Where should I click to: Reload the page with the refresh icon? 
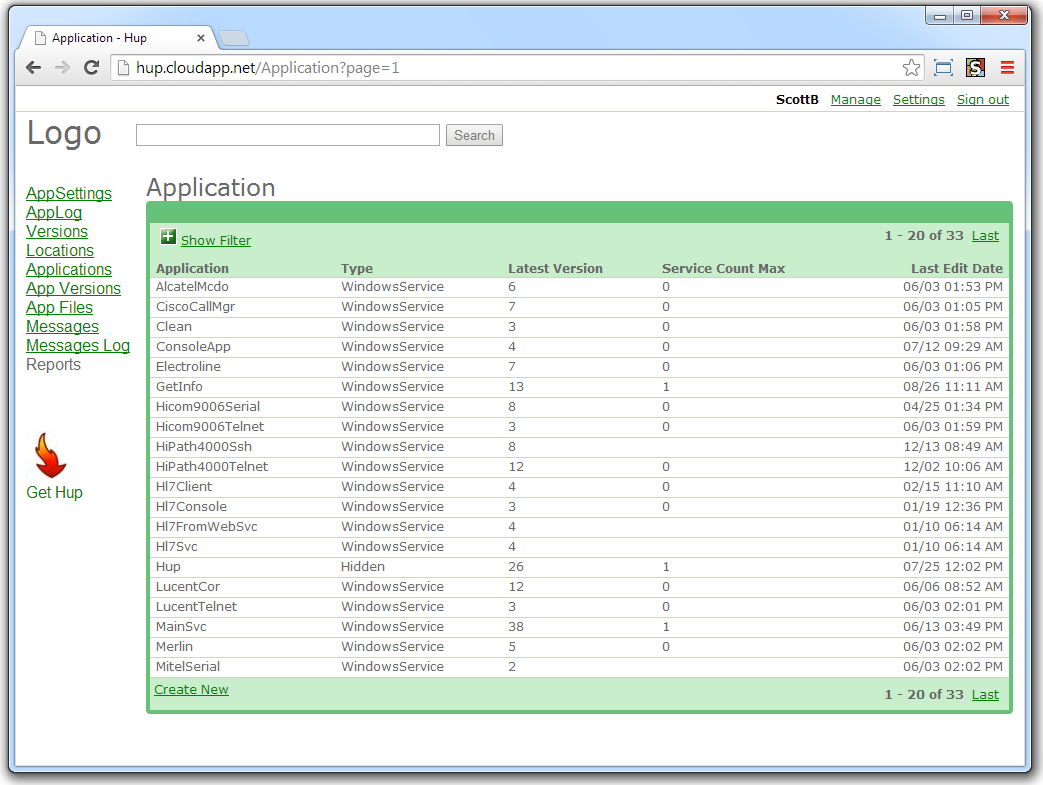point(91,68)
